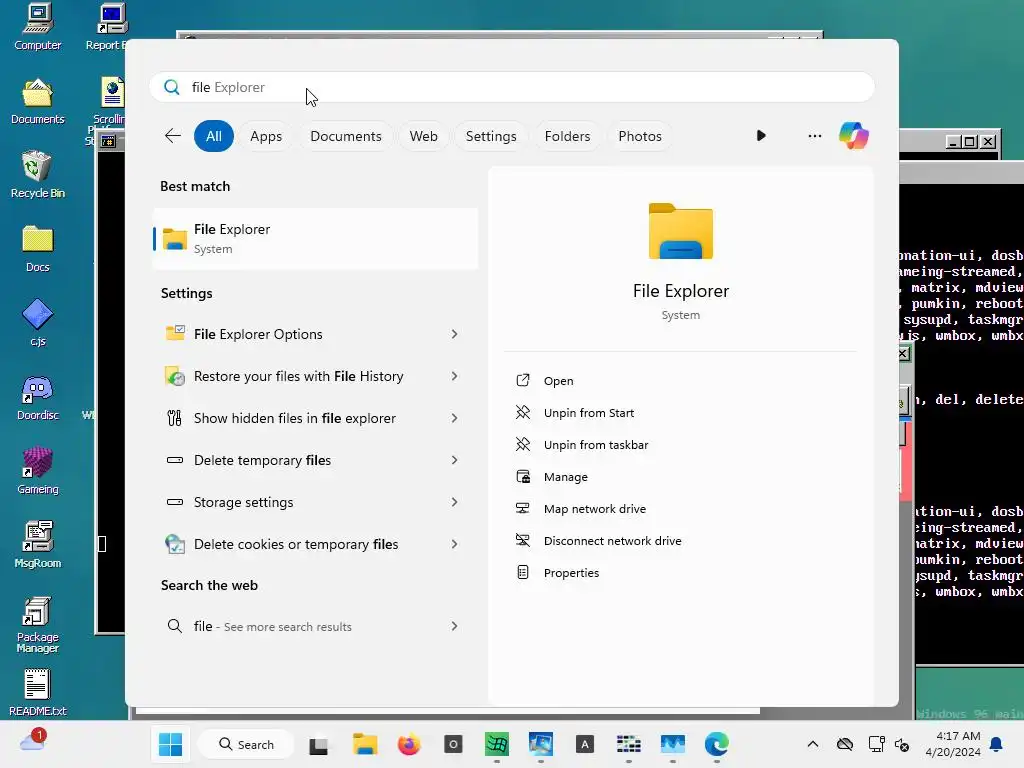Click Windows Start button on taskbar
Screen dimensions: 1024x768
coord(170,744)
